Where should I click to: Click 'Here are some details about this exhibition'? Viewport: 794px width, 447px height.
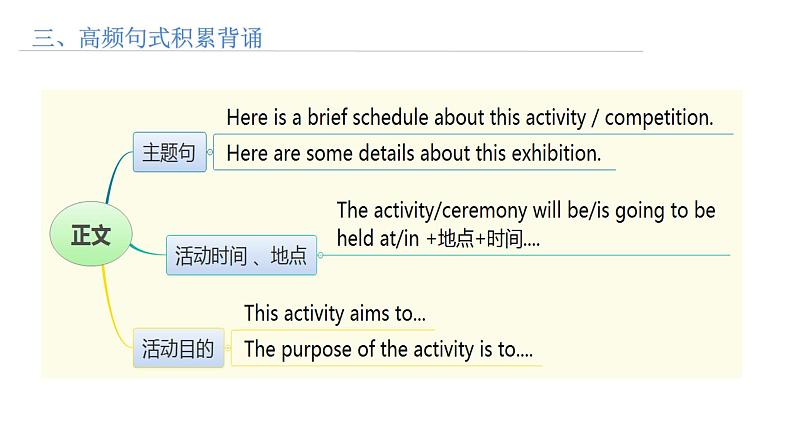coord(414,153)
